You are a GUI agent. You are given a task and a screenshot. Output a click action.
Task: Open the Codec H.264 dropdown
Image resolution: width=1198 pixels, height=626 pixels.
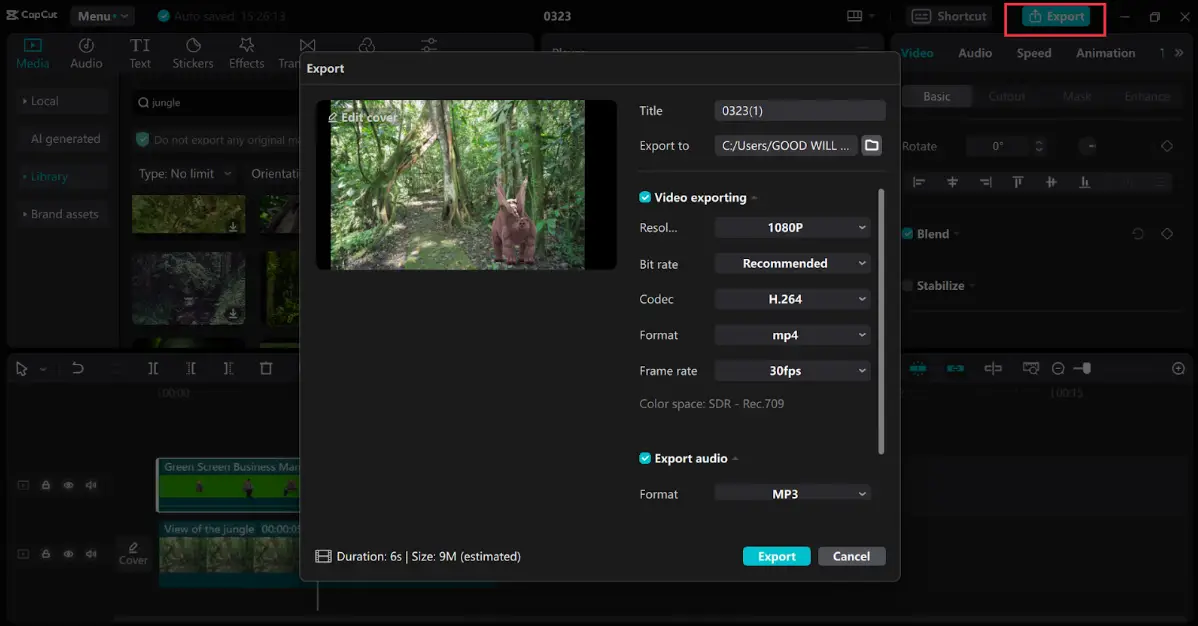click(x=792, y=300)
